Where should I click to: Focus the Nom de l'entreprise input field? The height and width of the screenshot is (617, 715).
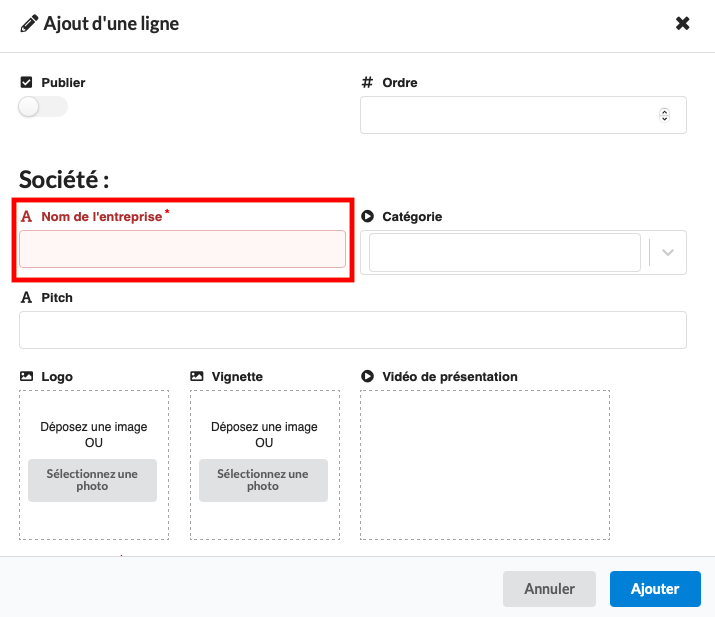click(182, 249)
